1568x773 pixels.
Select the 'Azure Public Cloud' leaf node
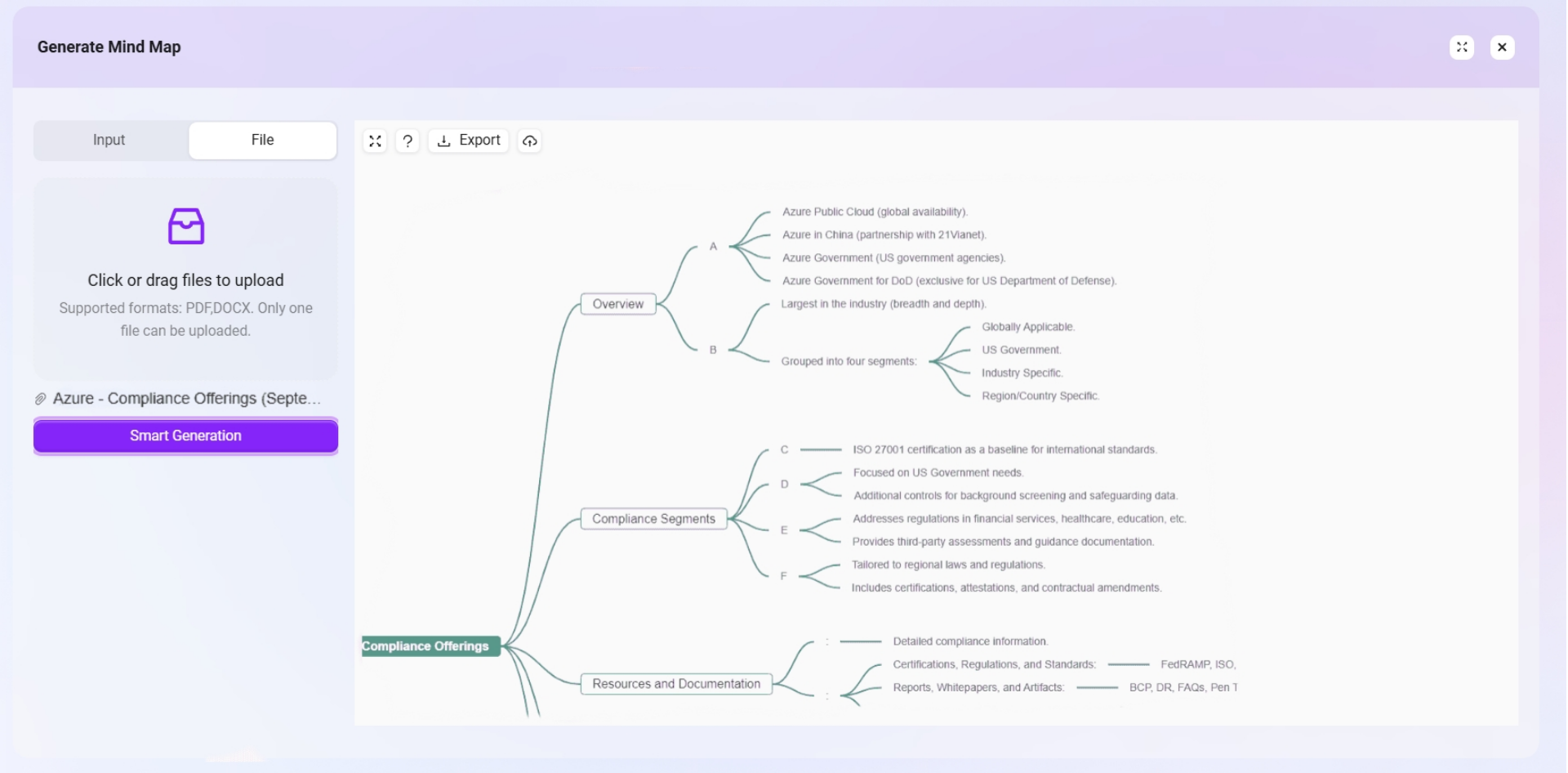click(875, 212)
